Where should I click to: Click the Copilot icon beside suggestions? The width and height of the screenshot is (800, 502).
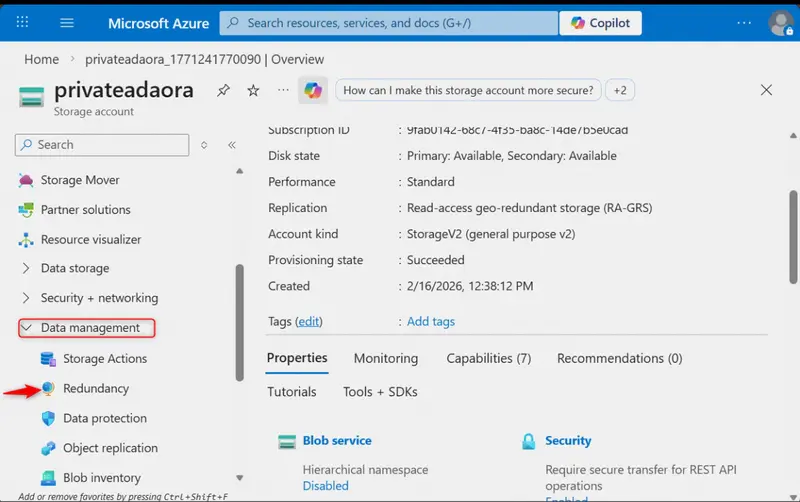click(313, 91)
